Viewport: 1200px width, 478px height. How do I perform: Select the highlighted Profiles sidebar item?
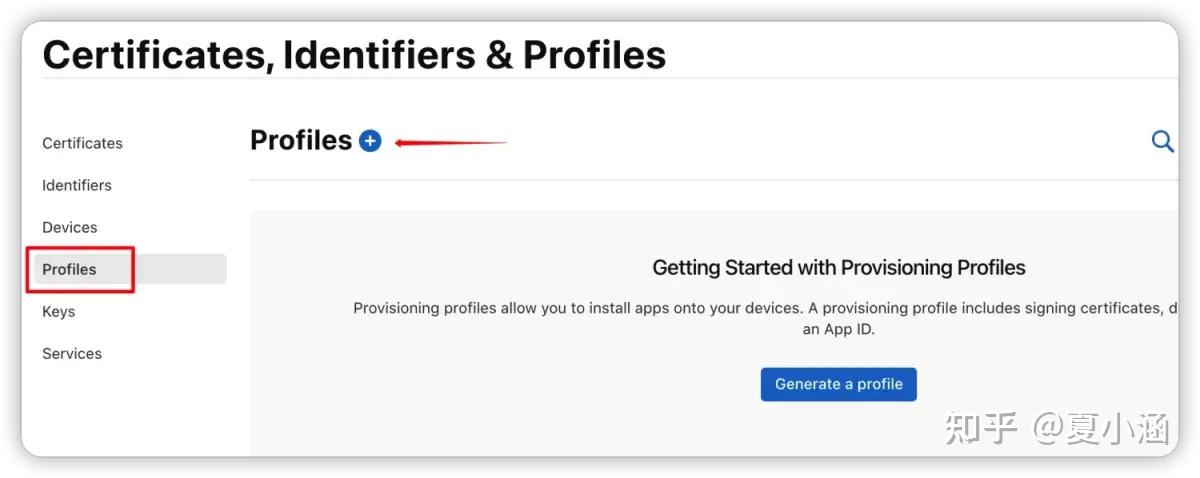tap(70, 269)
